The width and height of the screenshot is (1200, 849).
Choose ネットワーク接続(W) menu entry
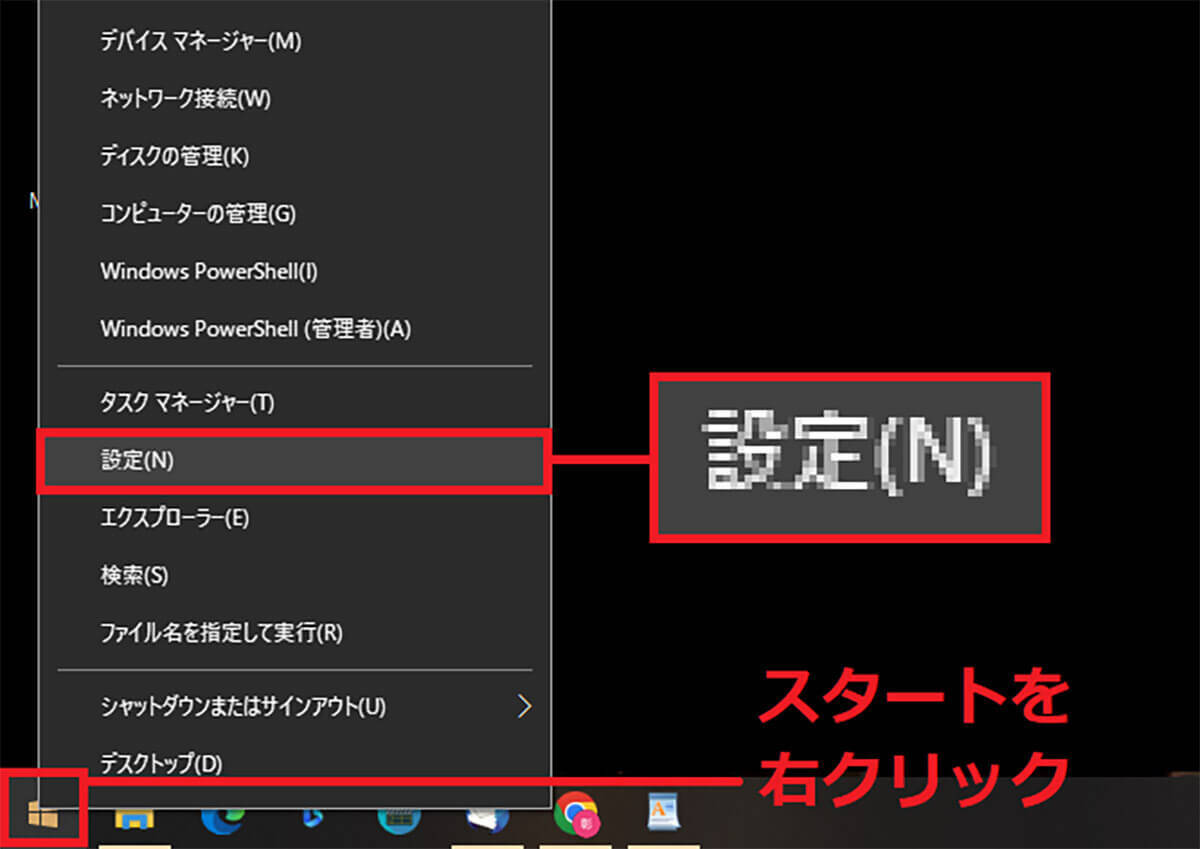coord(186,99)
